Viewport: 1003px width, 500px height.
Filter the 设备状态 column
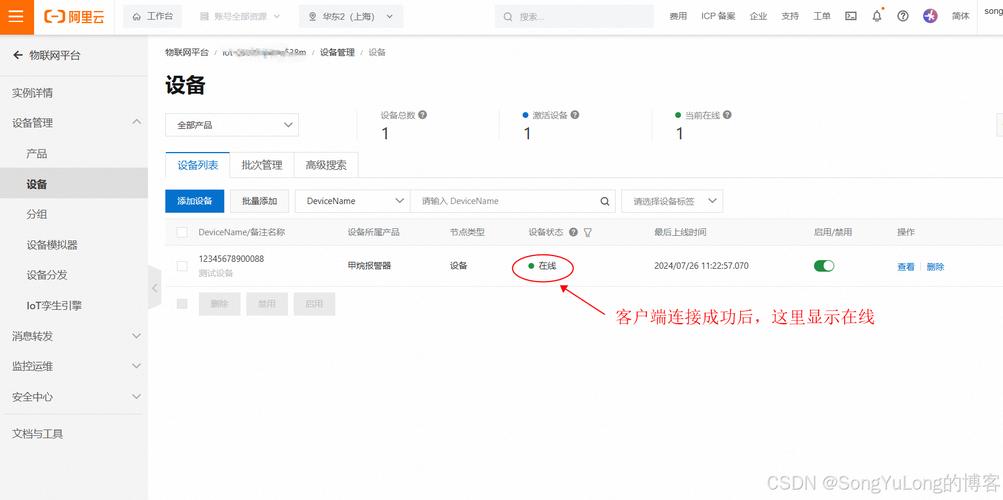pos(587,233)
